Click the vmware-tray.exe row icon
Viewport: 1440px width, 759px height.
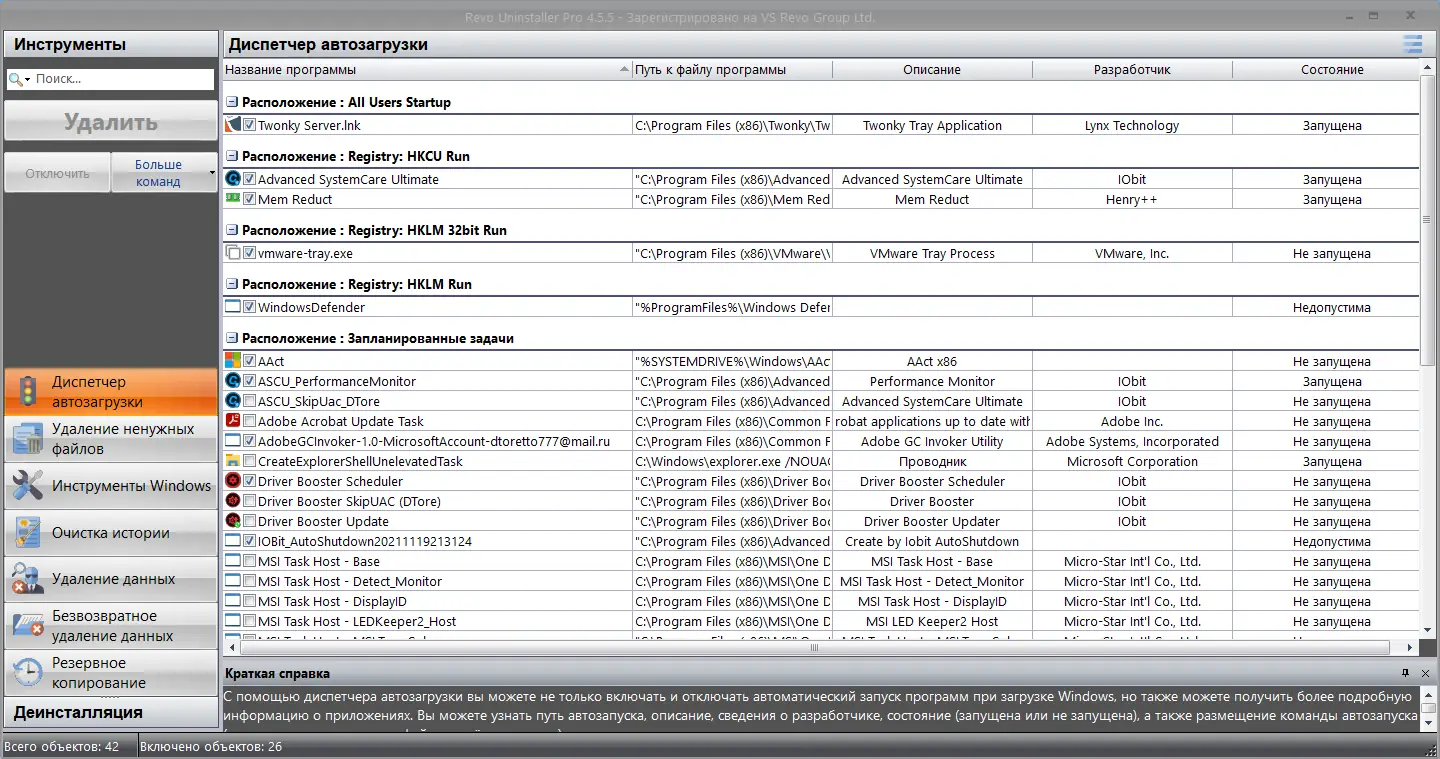tap(233, 253)
